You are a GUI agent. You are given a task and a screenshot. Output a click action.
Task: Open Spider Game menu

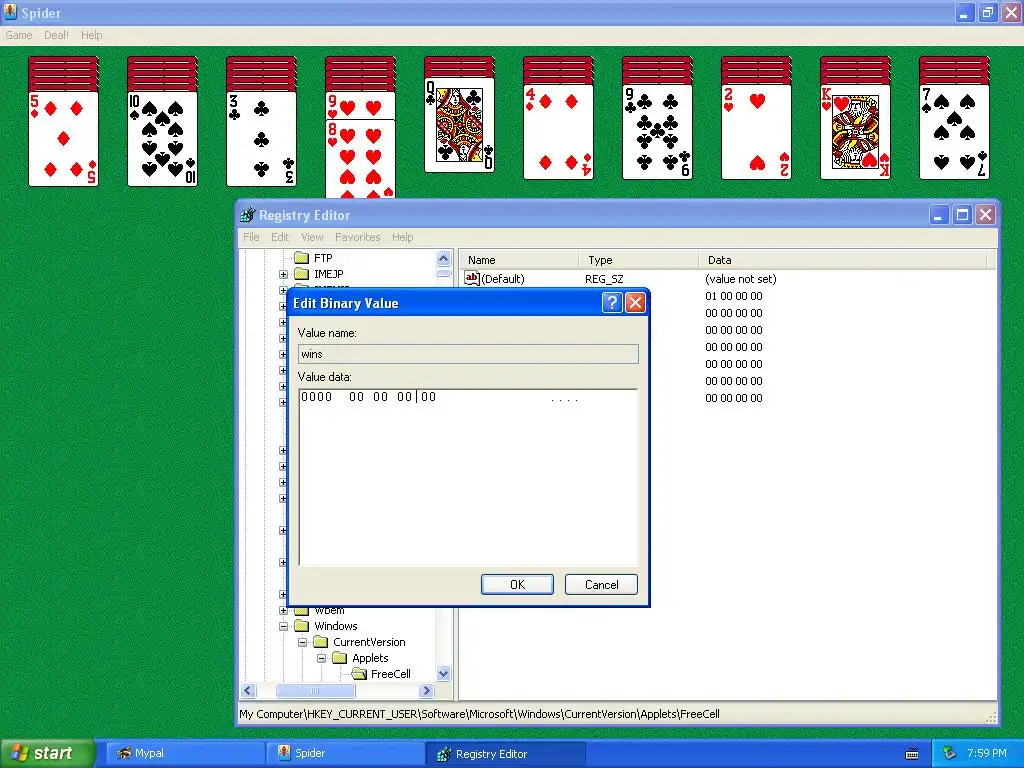(x=18, y=35)
